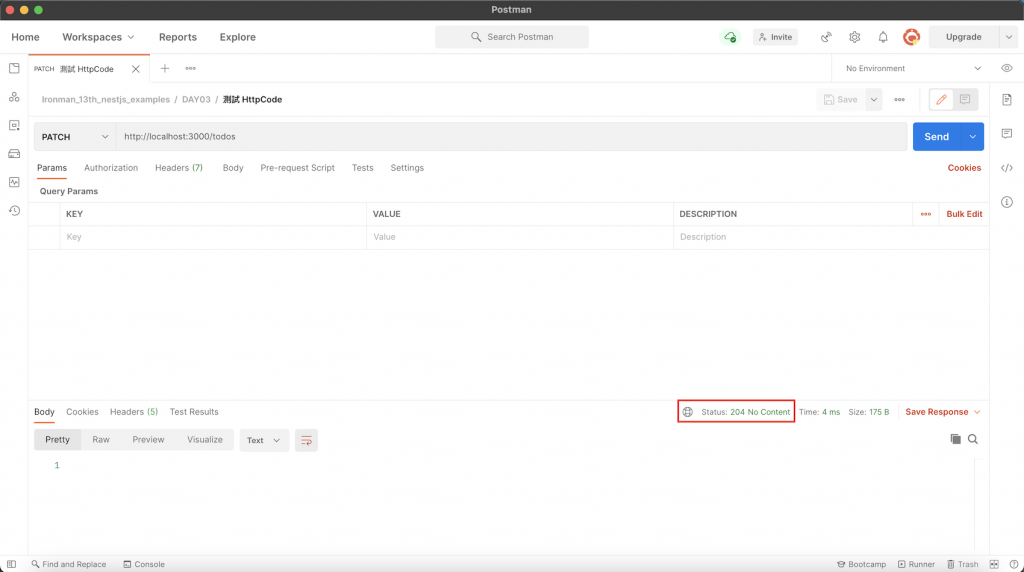The image size is (1024, 572).
Task: Copy response body to clipboard
Action: tap(955, 439)
